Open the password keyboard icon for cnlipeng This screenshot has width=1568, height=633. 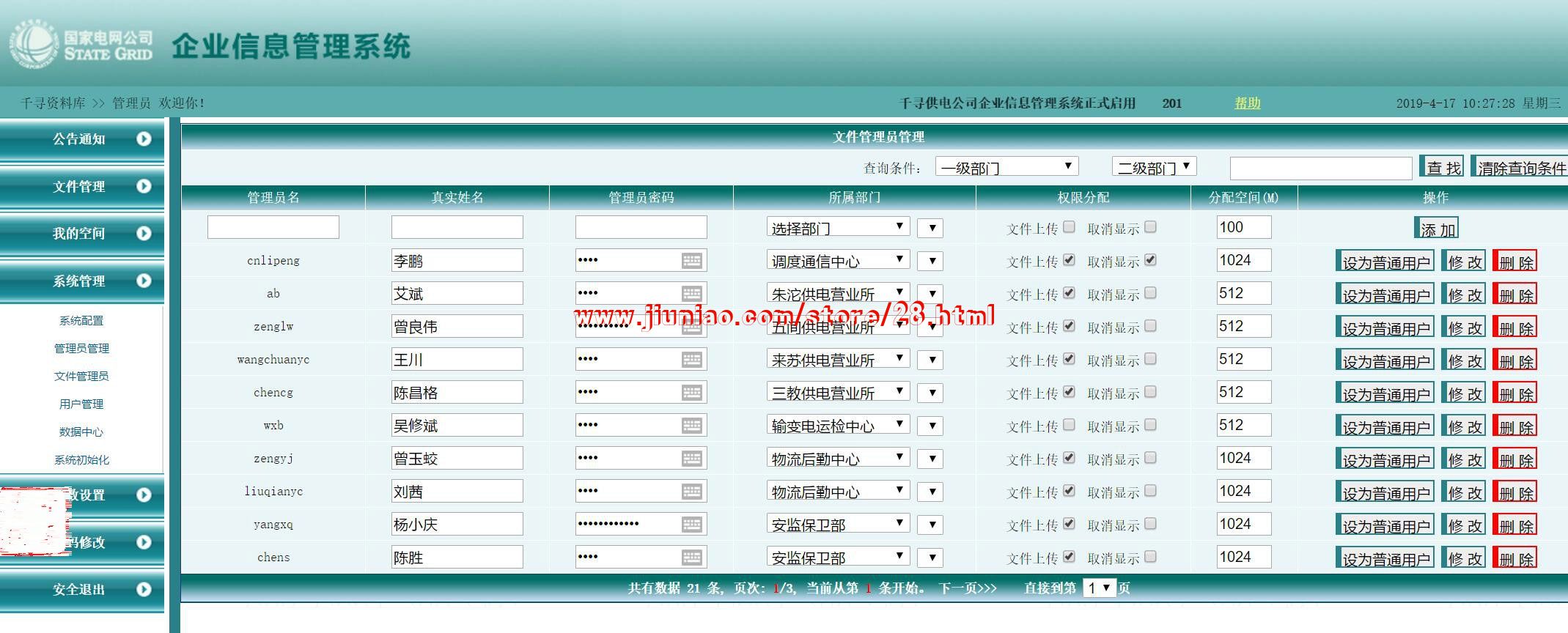691,260
